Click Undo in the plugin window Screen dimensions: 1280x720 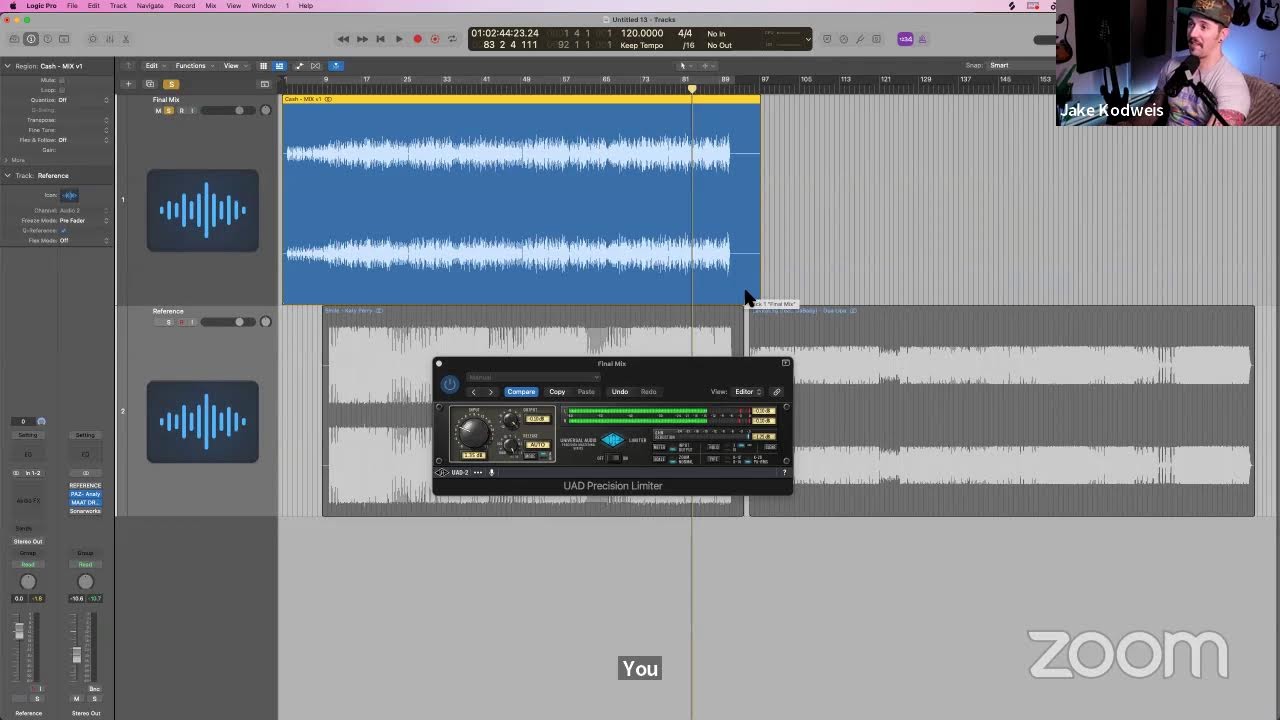click(620, 392)
